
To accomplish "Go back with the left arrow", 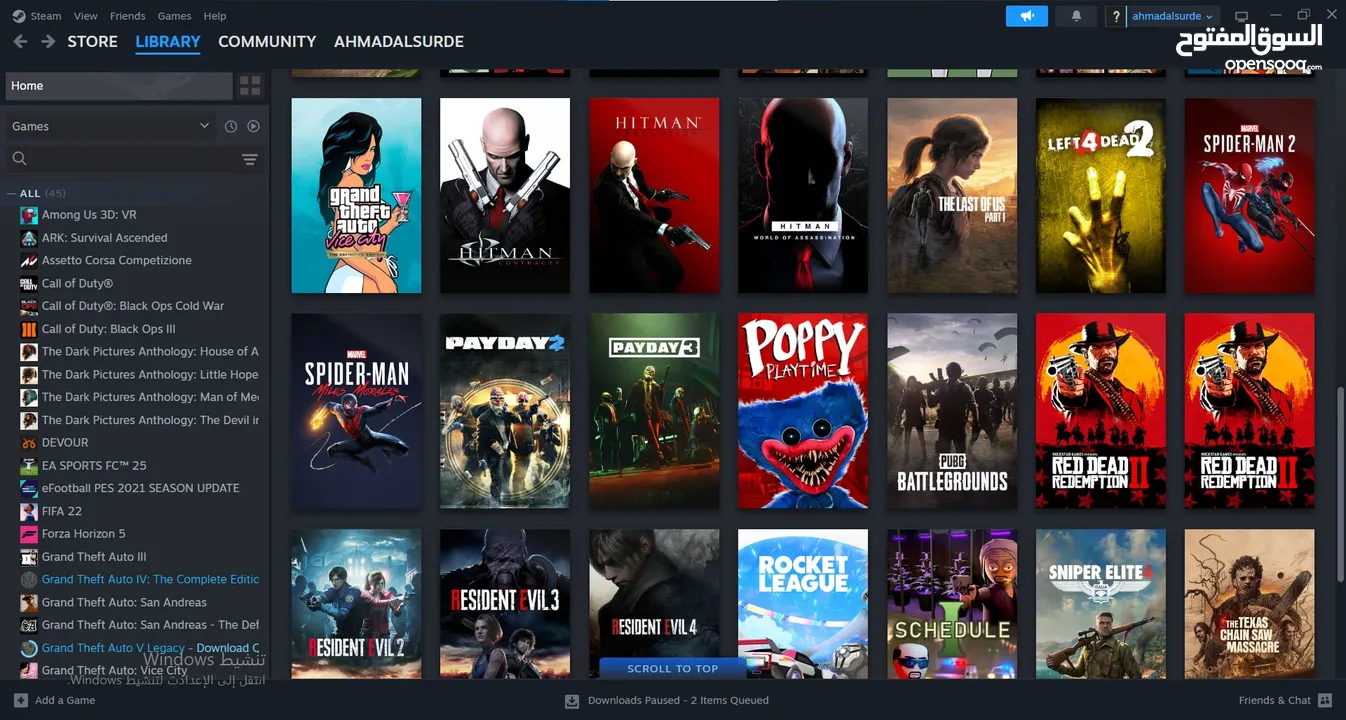I will [20, 42].
